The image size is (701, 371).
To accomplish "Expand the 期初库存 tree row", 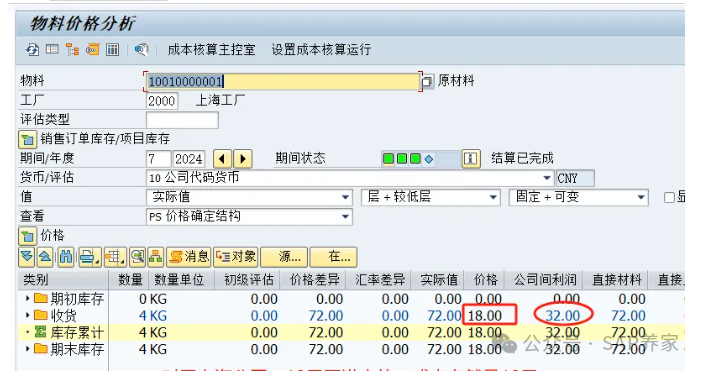I will click(28, 298).
